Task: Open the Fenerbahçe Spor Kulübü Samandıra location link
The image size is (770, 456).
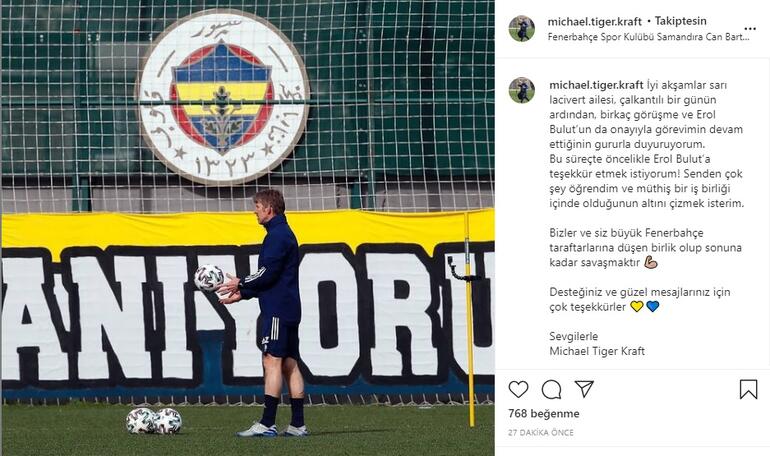Action: 649,37
